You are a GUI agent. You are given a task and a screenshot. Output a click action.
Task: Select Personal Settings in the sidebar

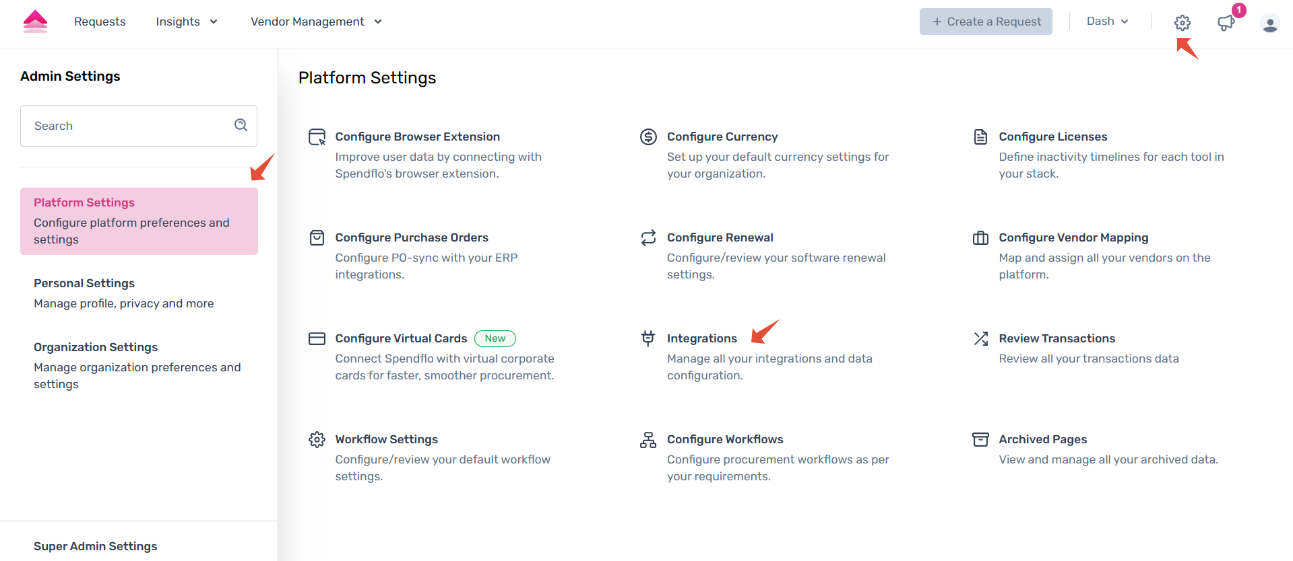point(84,283)
